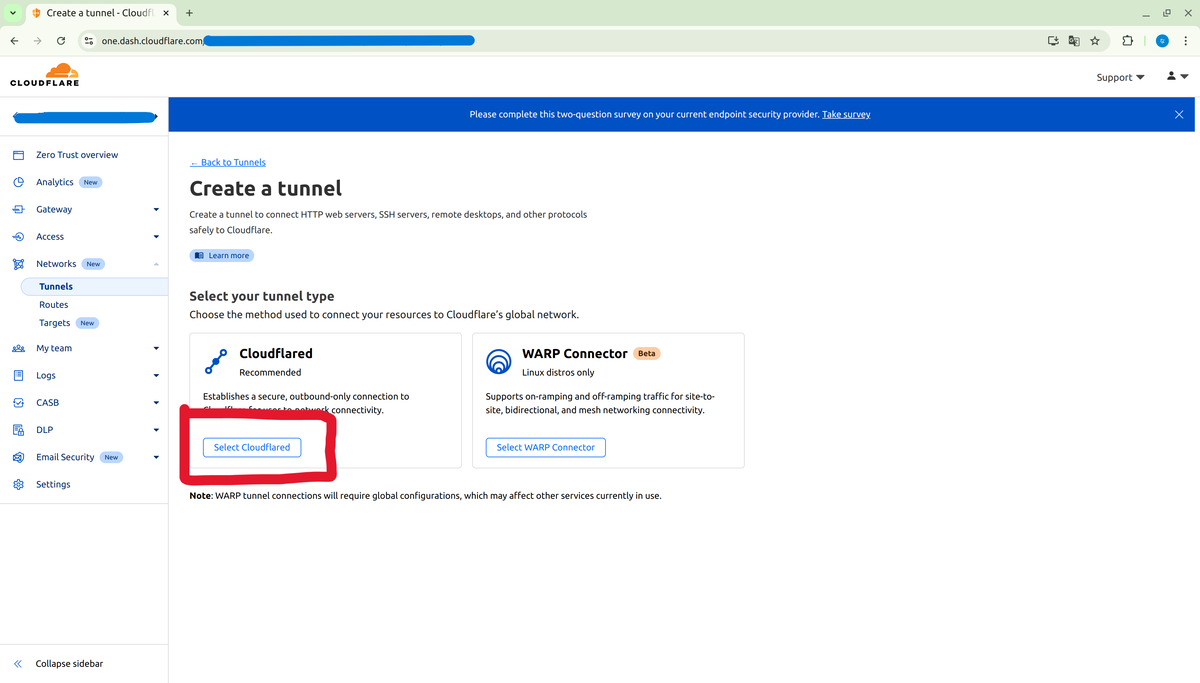Open the tab search dropdown arrow

(13, 13)
